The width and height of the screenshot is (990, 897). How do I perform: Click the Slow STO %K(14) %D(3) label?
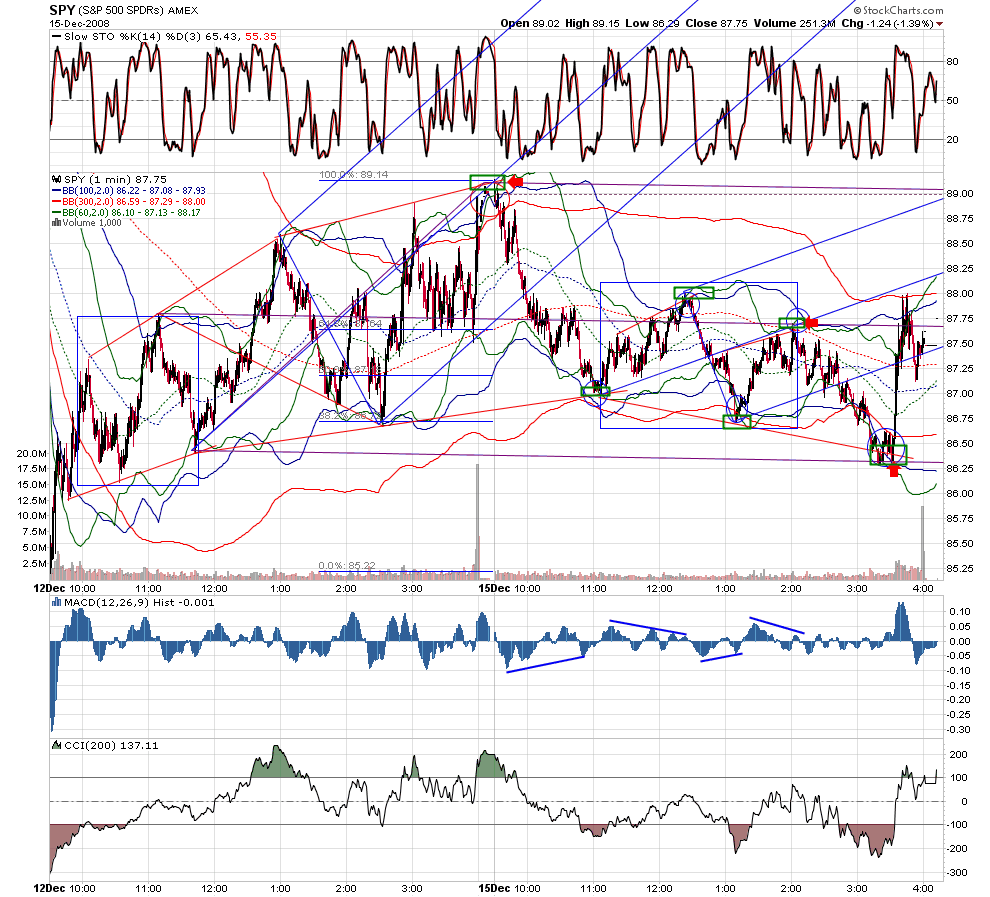point(132,37)
